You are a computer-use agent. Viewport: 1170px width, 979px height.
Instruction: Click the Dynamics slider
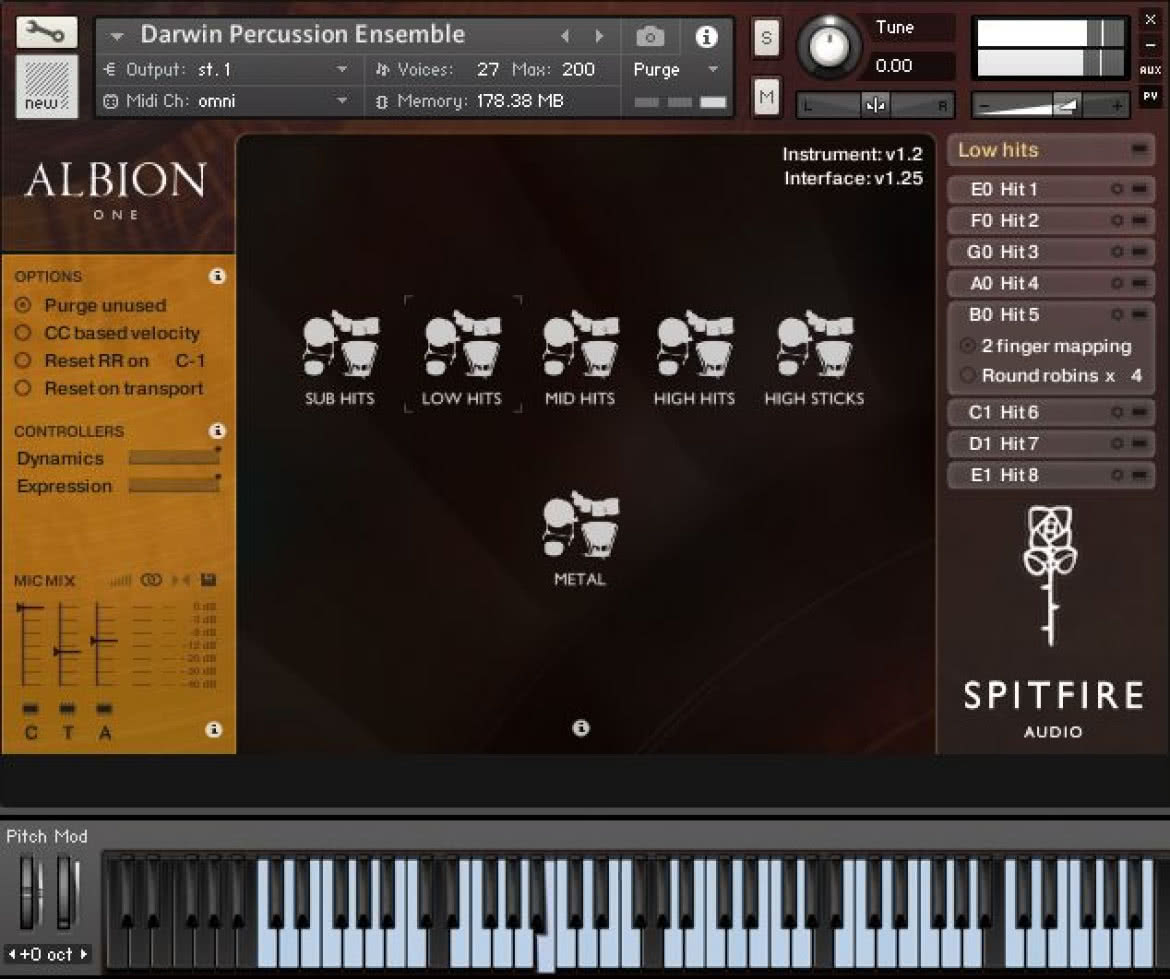tap(175, 457)
